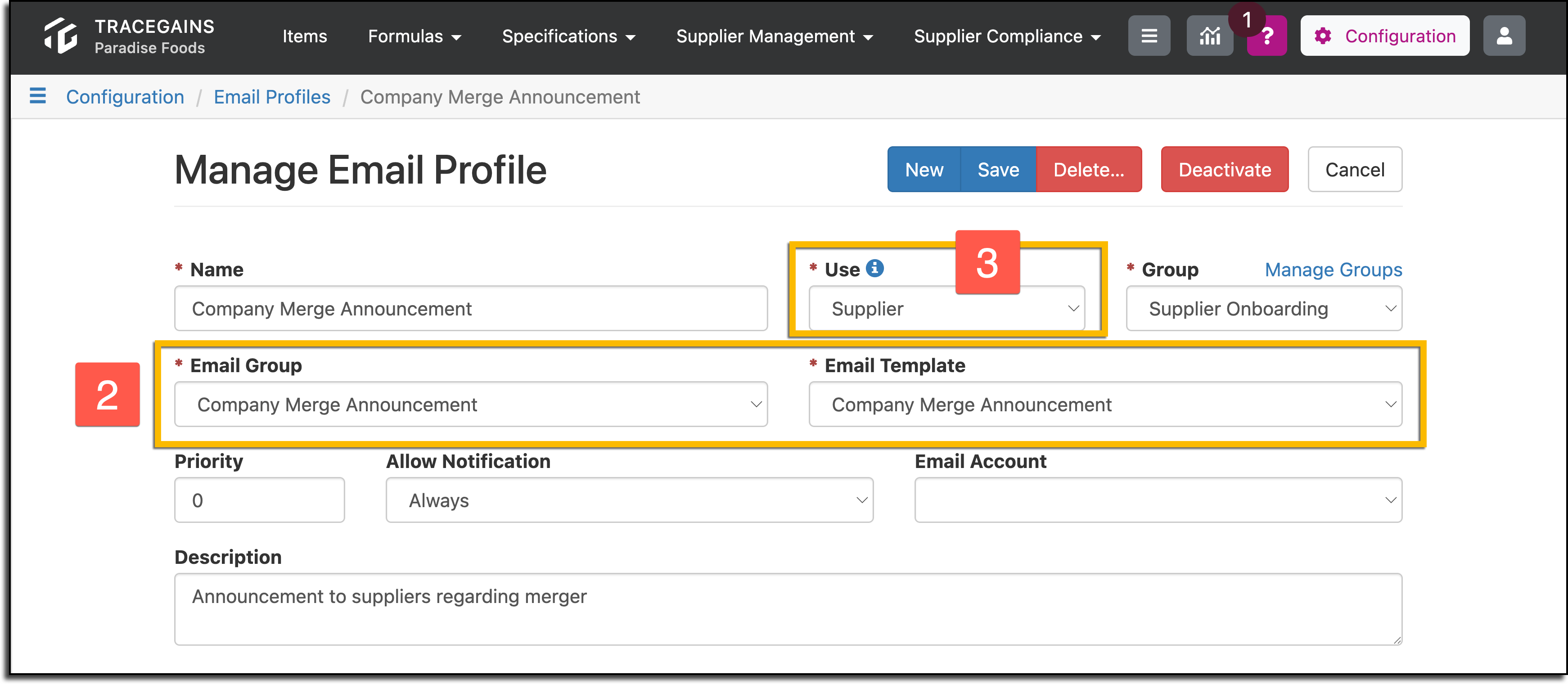Open the help question mark icon
This screenshot has height=684, width=1568.
click(1267, 36)
